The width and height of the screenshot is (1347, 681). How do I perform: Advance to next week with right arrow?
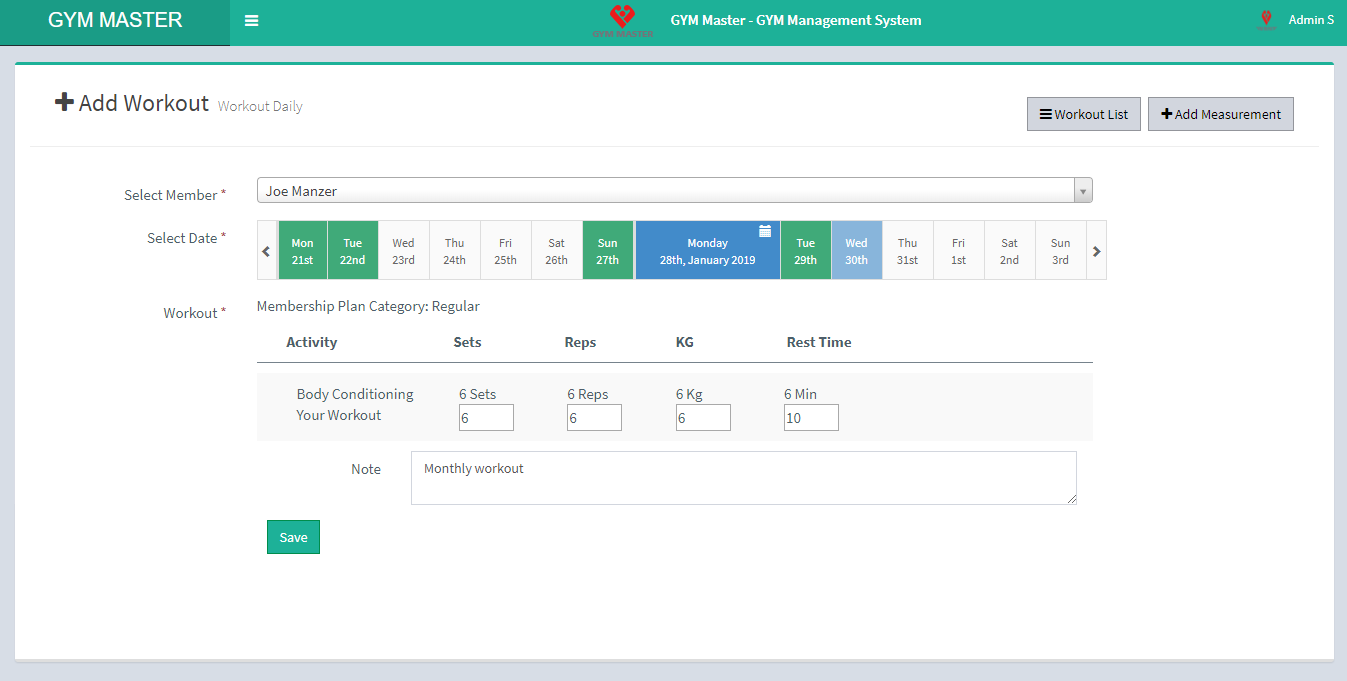[1096, 251]
